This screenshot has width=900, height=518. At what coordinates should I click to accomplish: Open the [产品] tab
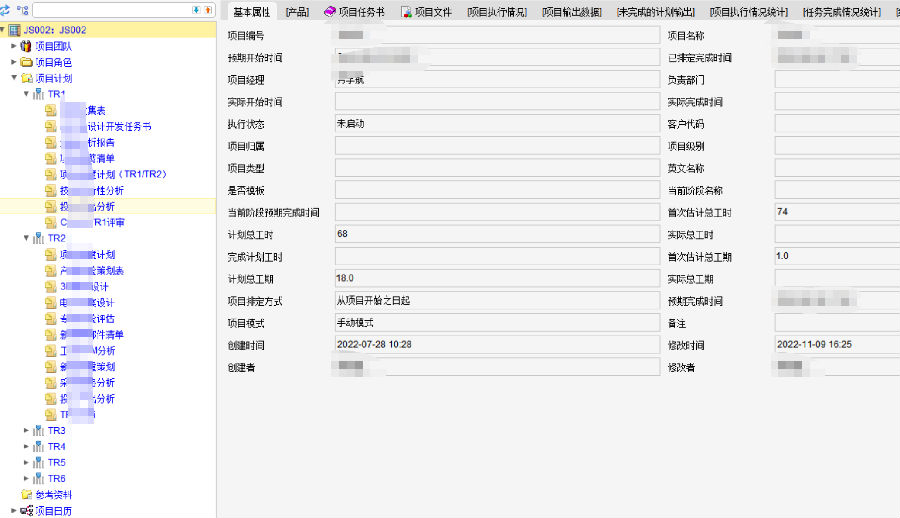(x=297, y=11)
